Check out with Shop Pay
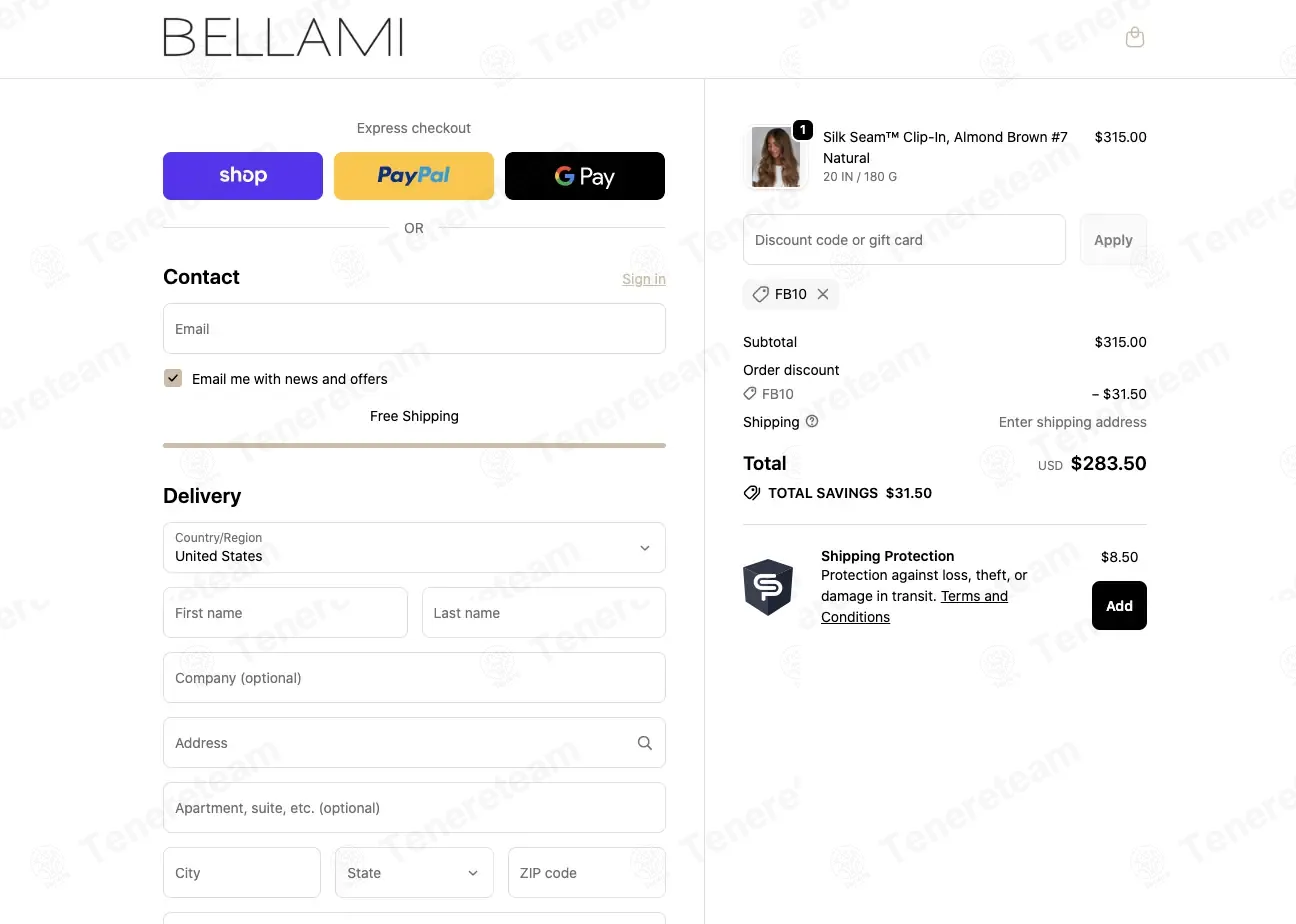Viewport: 1296px width, 924px height. coord(243,176)
